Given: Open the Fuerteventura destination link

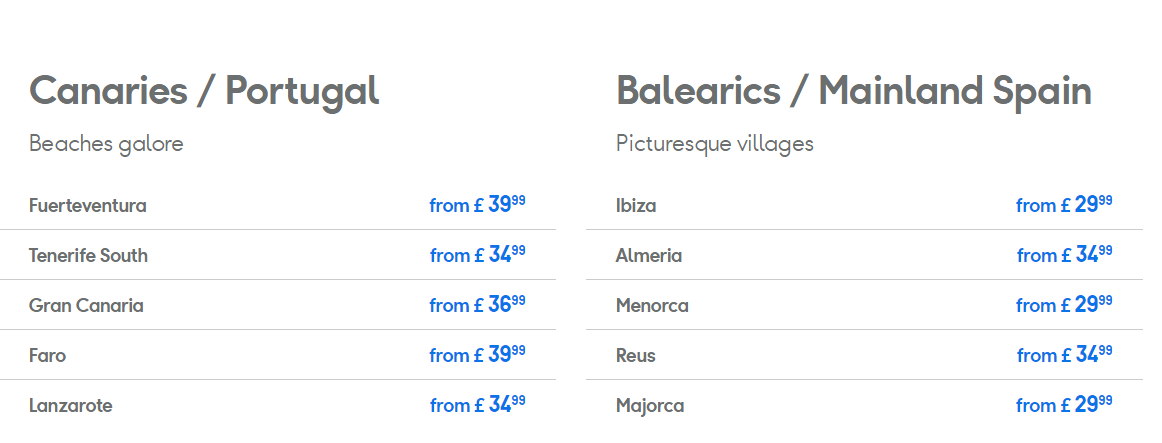Looking at the screenshot, I should click(x=88, y=206).
